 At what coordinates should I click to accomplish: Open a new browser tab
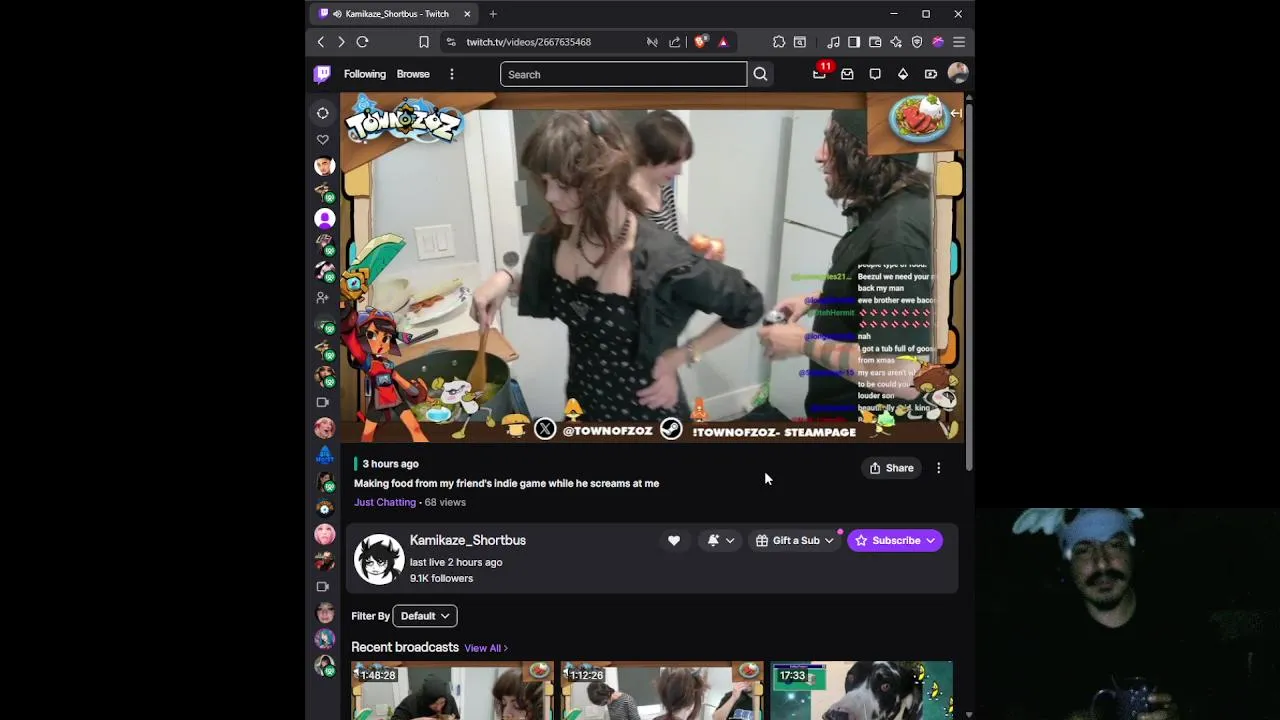493,14
